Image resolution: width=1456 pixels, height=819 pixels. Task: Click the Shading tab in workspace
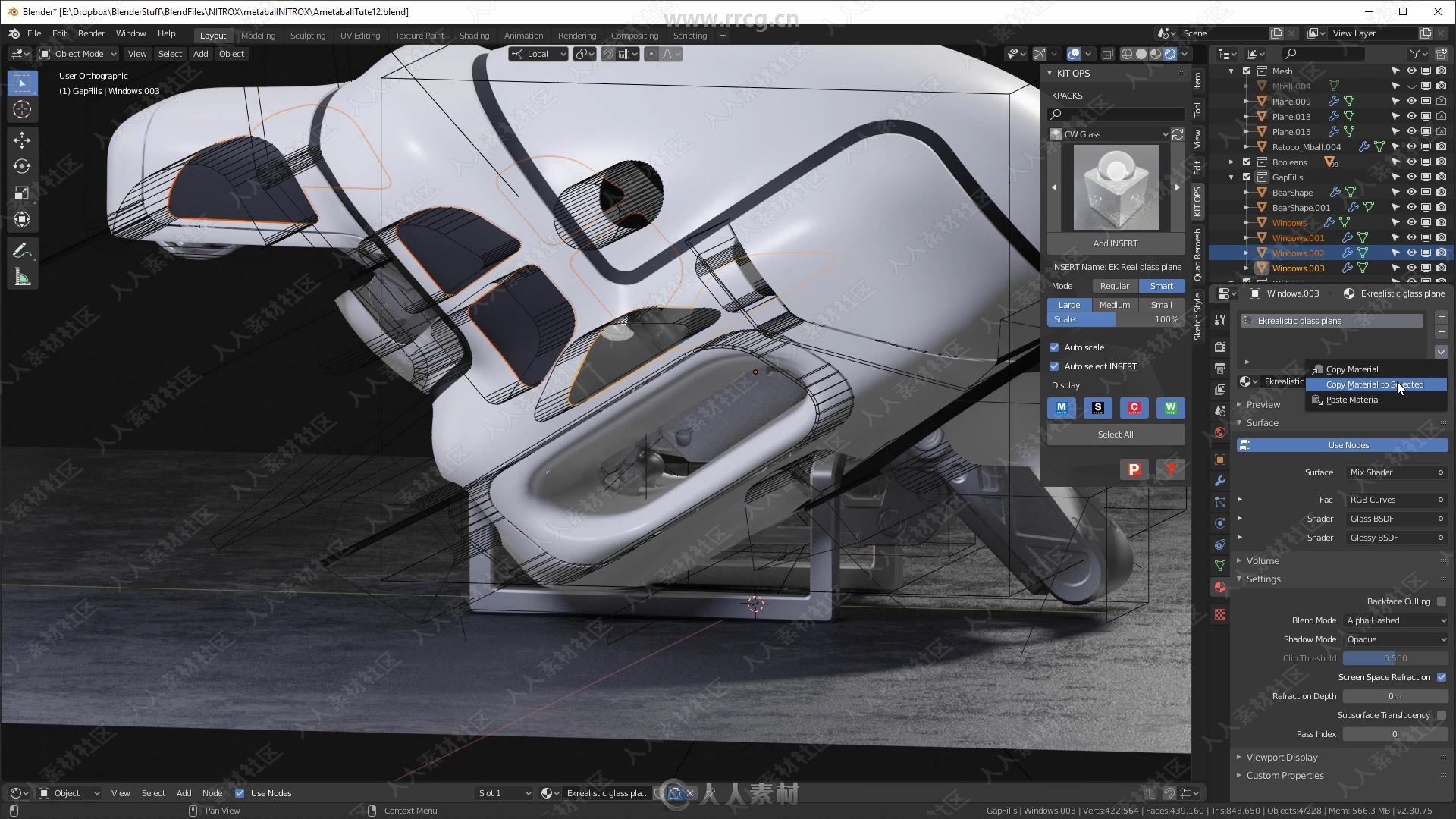pyautogui.click(x=474, y=35)
